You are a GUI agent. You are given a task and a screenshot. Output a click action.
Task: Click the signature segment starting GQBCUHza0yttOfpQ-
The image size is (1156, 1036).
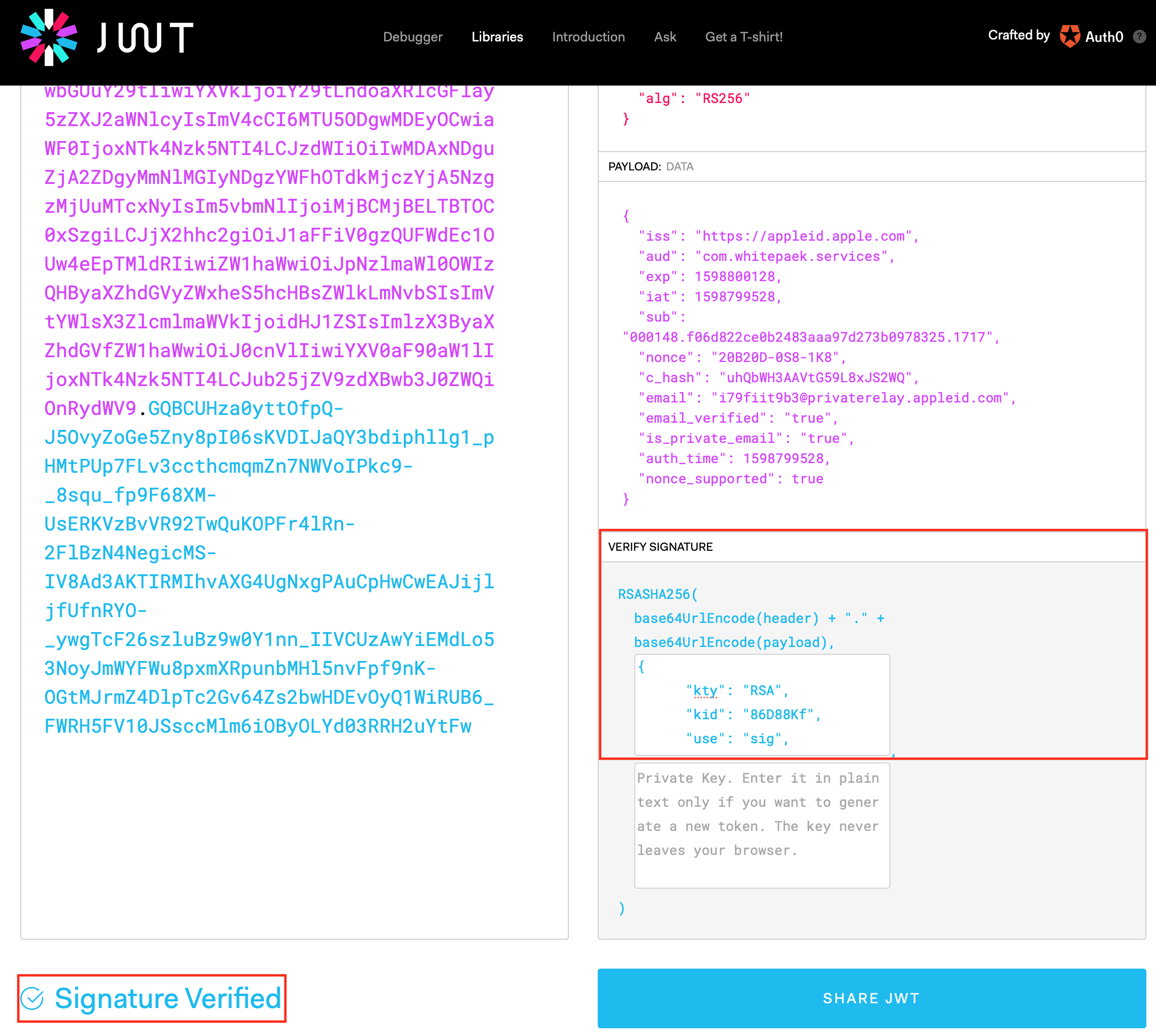tap(246, 408)
